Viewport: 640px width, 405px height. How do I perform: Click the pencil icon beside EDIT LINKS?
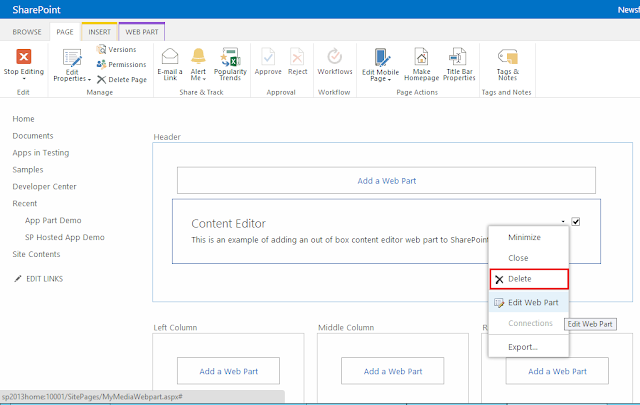click(x=18, y=279)
